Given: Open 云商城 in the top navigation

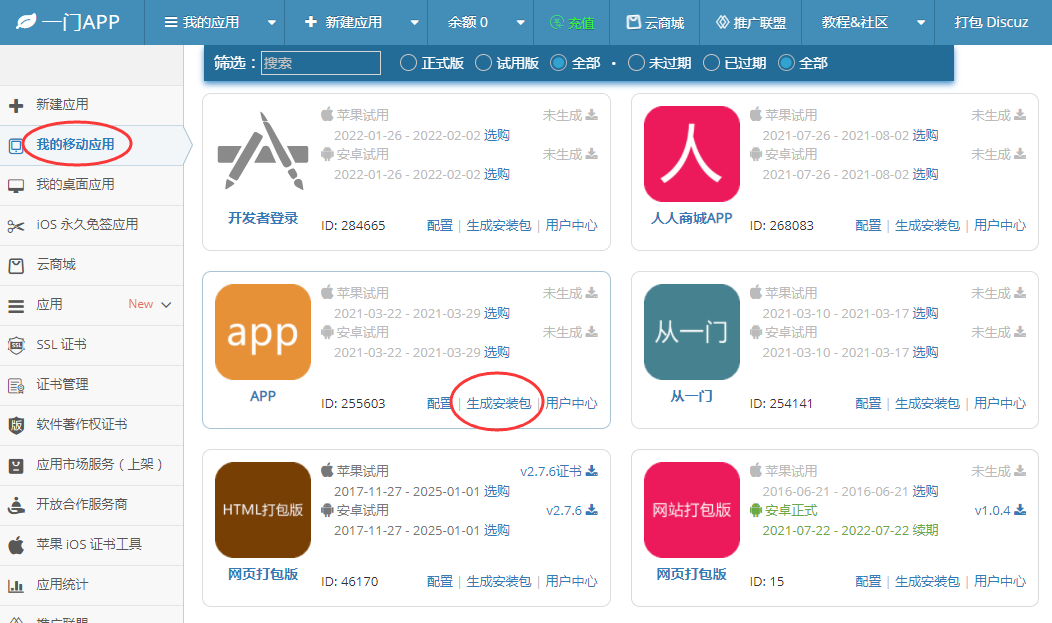Looking at the screenshot, I should click(655, 22).
